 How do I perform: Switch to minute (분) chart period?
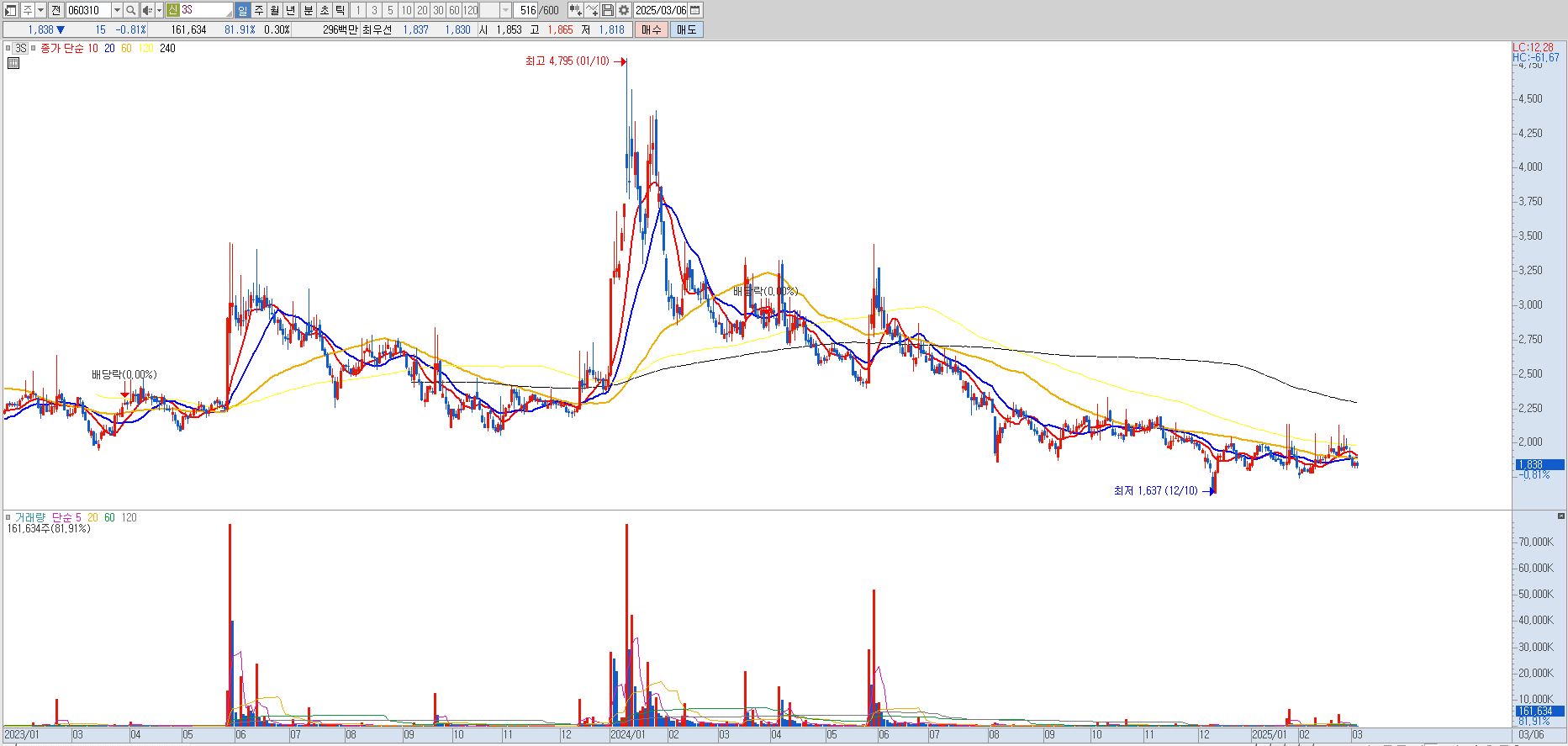[308, 10]
